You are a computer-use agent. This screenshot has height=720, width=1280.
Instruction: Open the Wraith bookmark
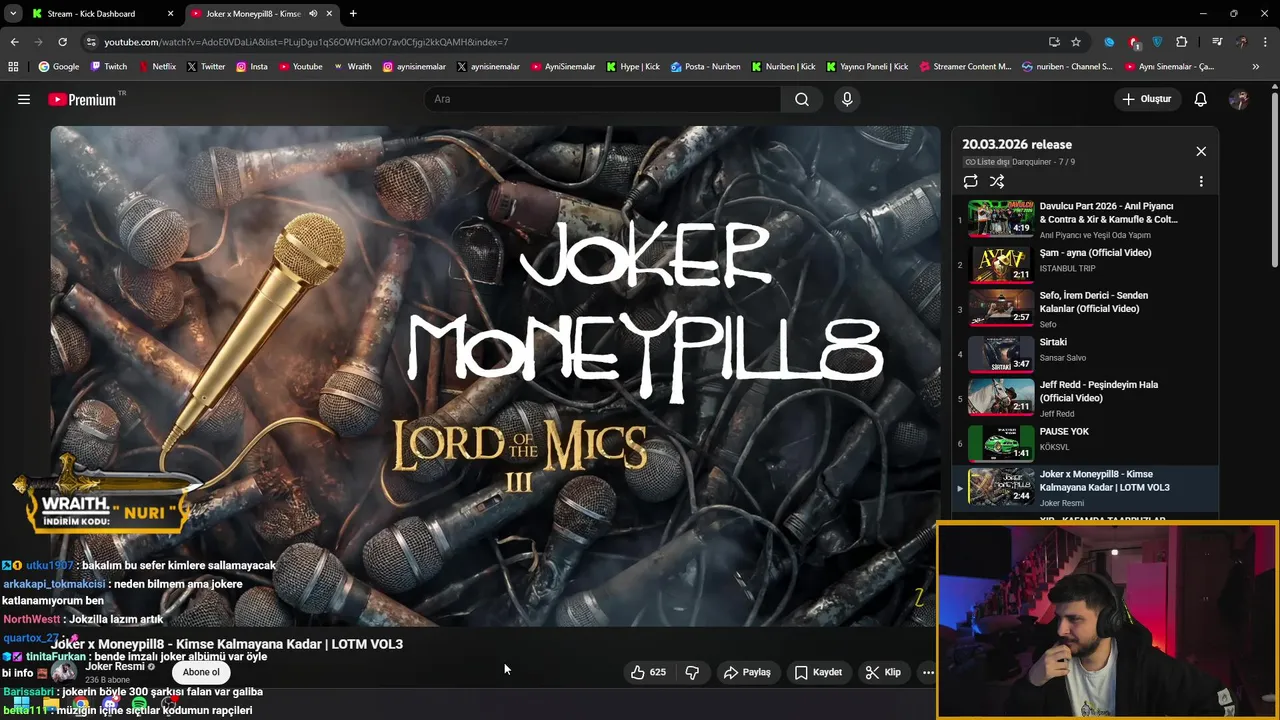point(352,67)
